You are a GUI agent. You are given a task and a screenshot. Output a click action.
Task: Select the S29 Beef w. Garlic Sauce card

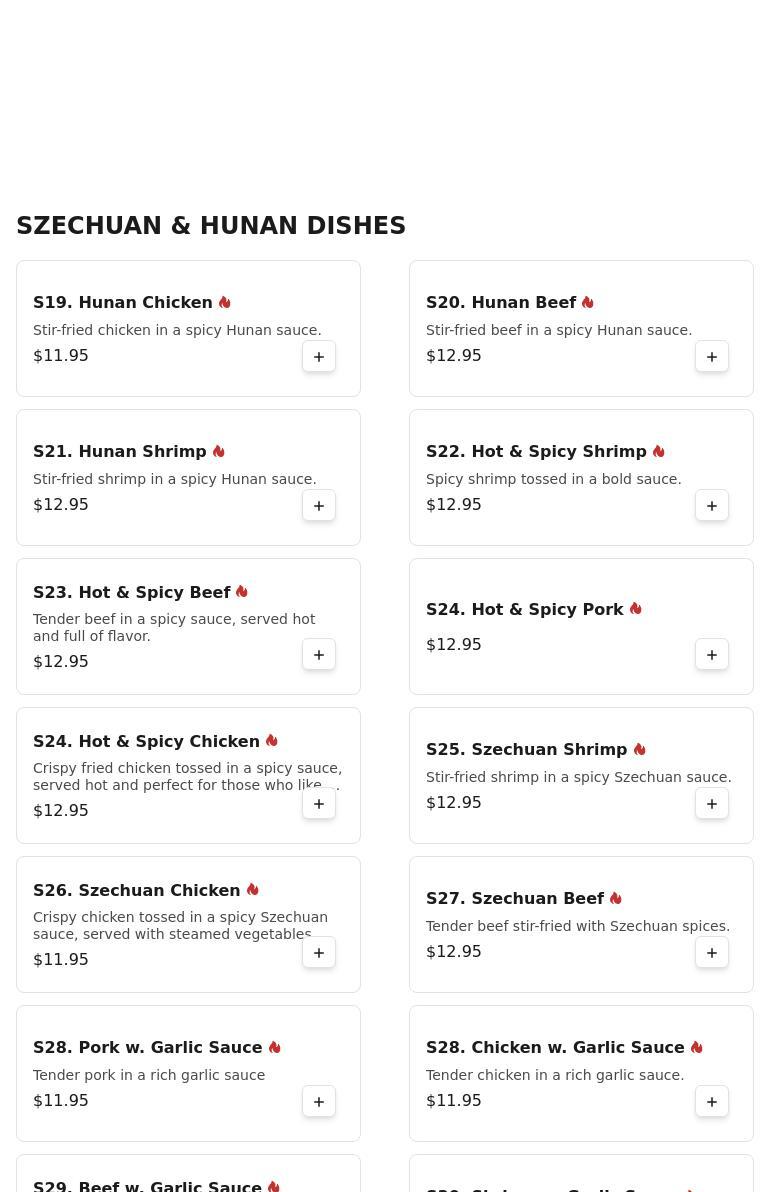point(188,1174)
